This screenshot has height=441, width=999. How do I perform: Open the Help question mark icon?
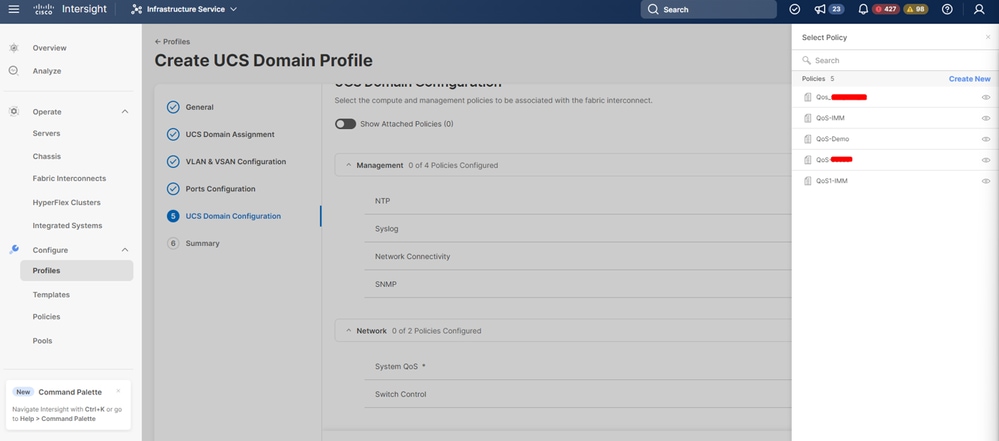pos(947,9)
